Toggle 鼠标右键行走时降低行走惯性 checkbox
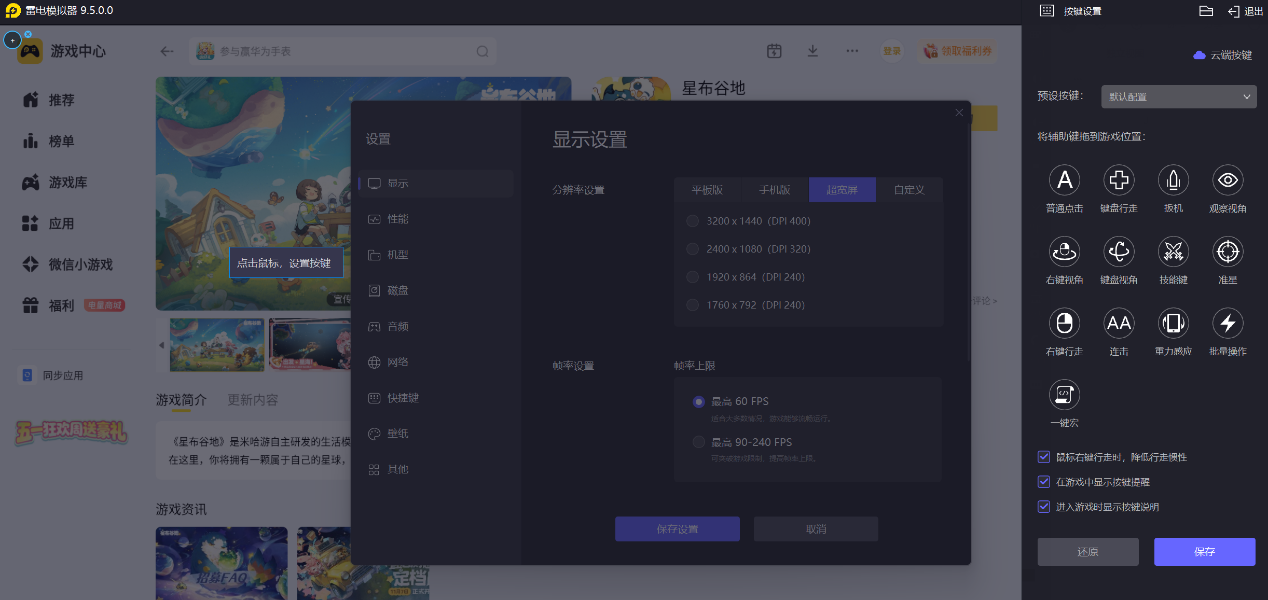Viewport: 1268px width, 600px height. point(1044,457)
